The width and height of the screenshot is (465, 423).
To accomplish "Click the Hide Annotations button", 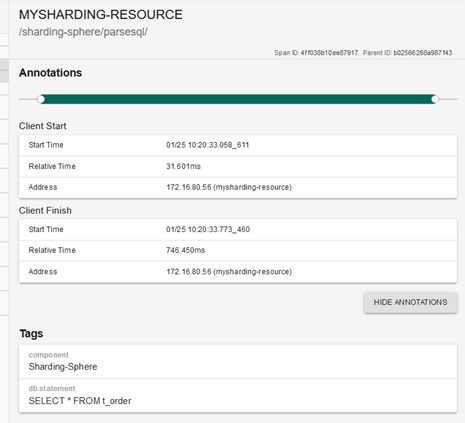I will (x=410, y=303).
